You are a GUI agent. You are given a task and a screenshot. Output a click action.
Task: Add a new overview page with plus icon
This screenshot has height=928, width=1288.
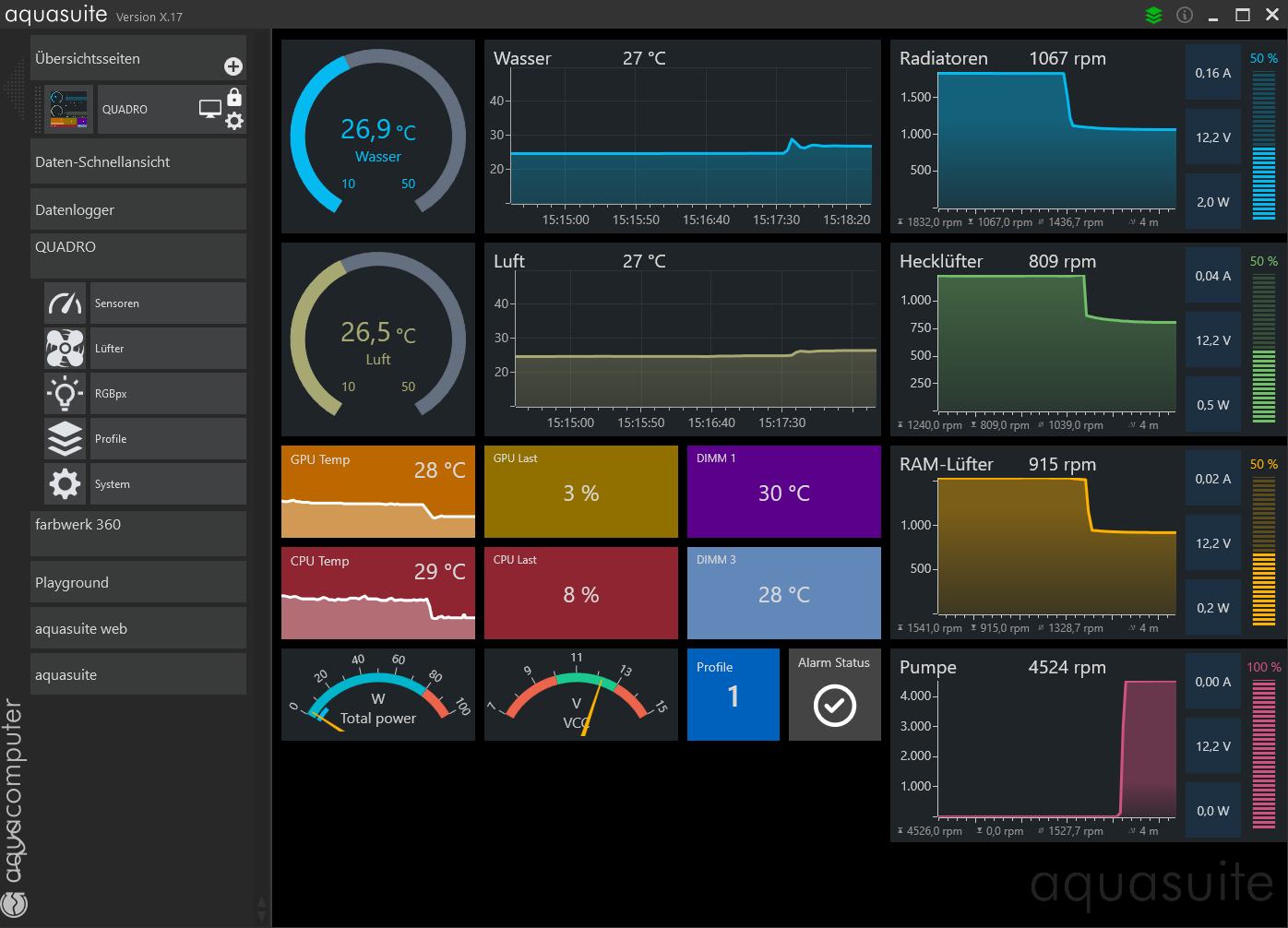point(233,66)
